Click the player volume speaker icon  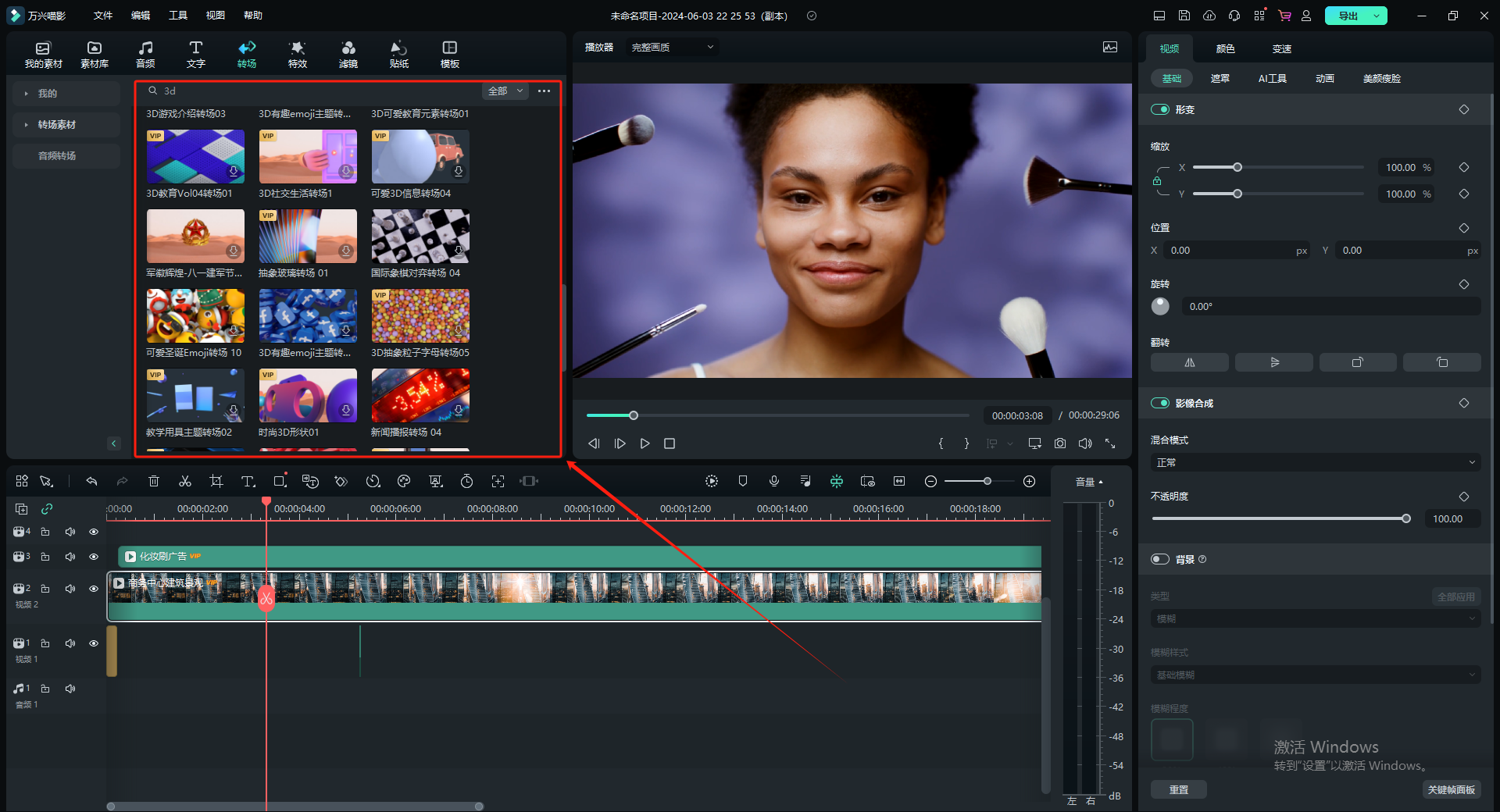(x=1085, y=443)
